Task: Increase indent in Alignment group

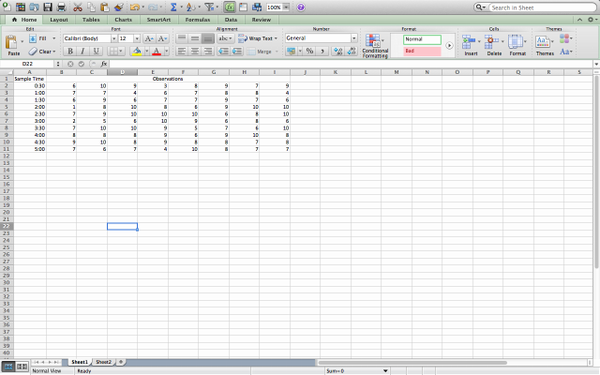Action: tap(237, 51)
